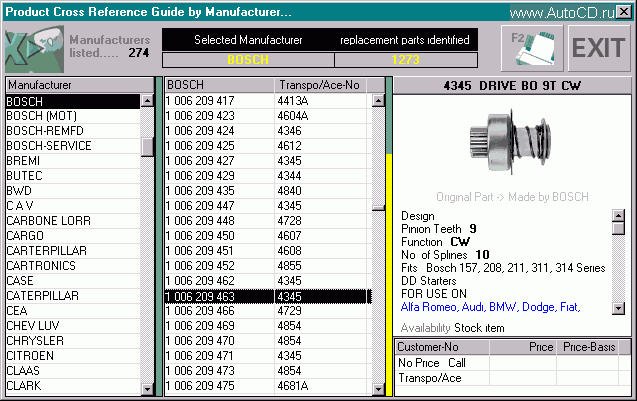Click the part number list scrollbar thumb
Viewport: 637px width, 401px height.
pyautogui.click(x=378, y=208)
